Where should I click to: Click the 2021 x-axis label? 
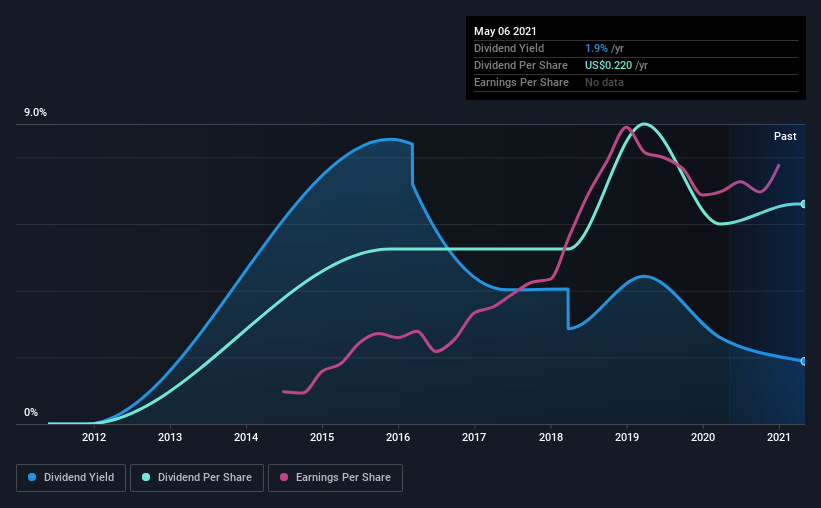(x=779, y=437)
